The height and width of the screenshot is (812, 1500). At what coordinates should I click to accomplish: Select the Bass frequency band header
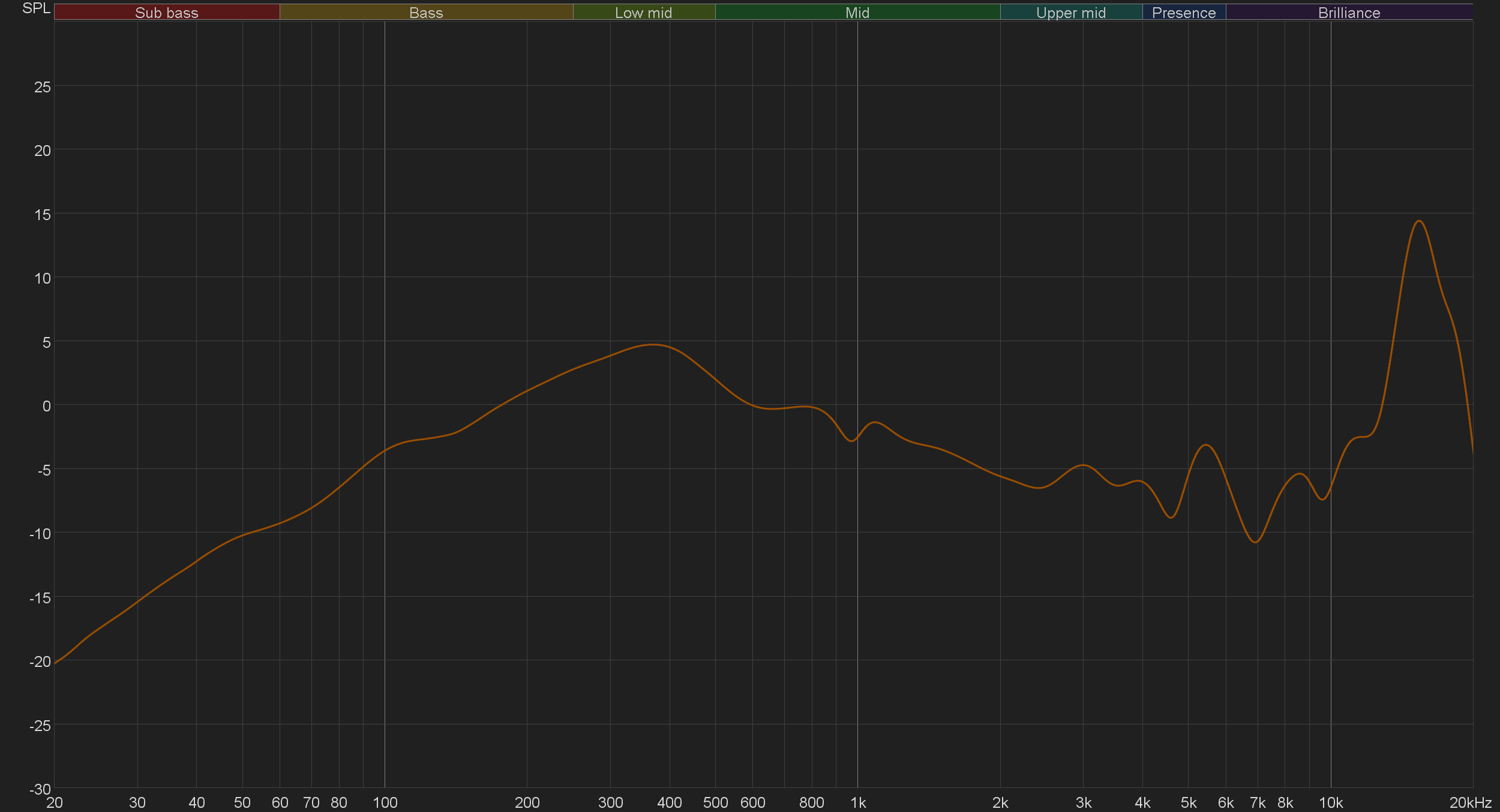426,13
